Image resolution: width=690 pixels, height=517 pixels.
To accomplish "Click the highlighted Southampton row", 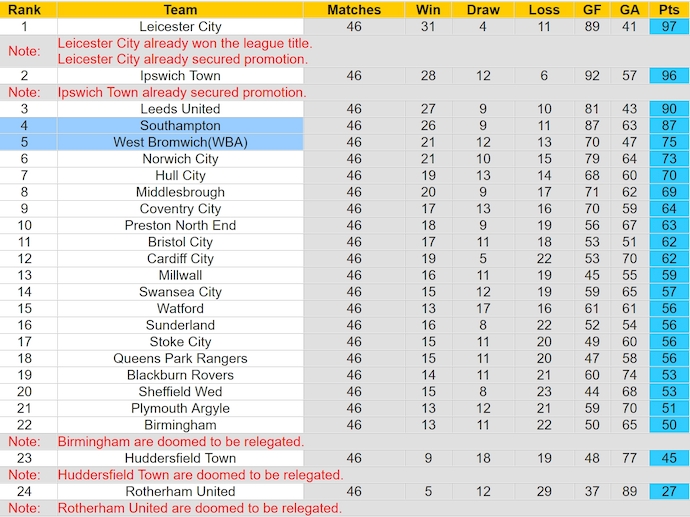I will pos(180,126).
